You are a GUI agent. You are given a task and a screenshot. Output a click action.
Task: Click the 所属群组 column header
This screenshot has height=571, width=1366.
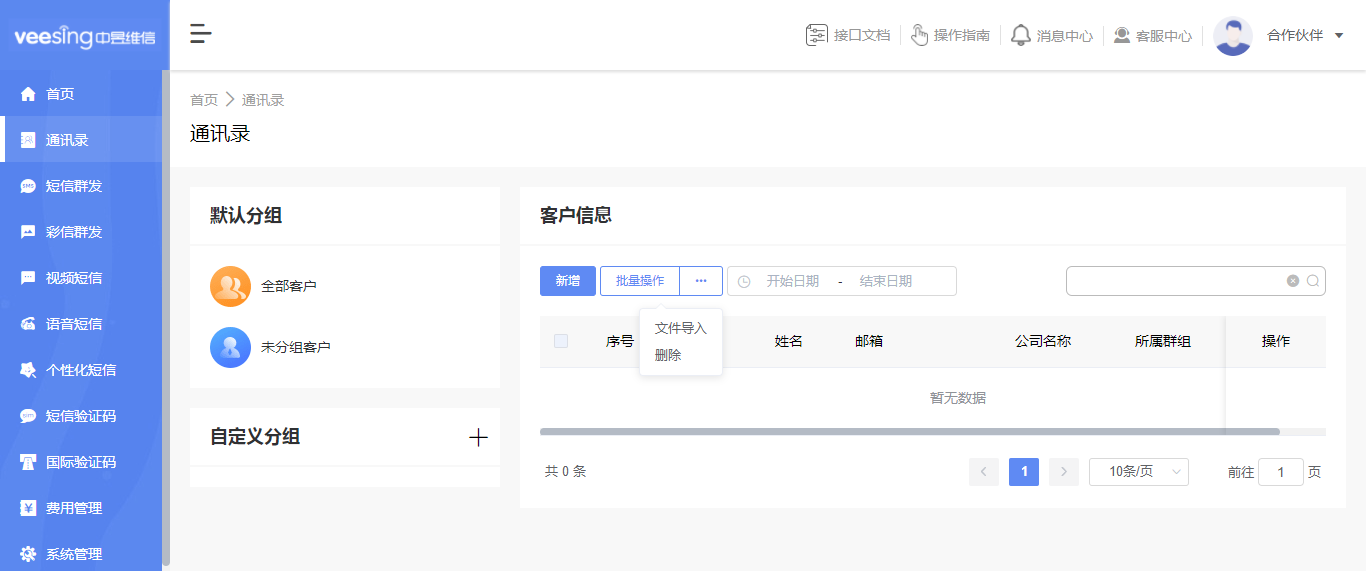(x=1163, y=341)
